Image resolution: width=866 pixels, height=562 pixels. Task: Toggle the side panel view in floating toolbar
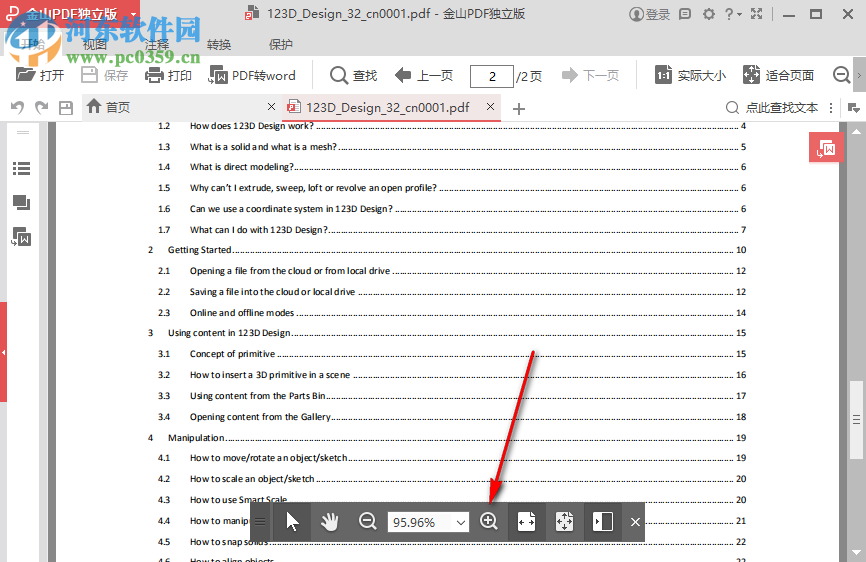pyautogui.click(x=602, y=522)
